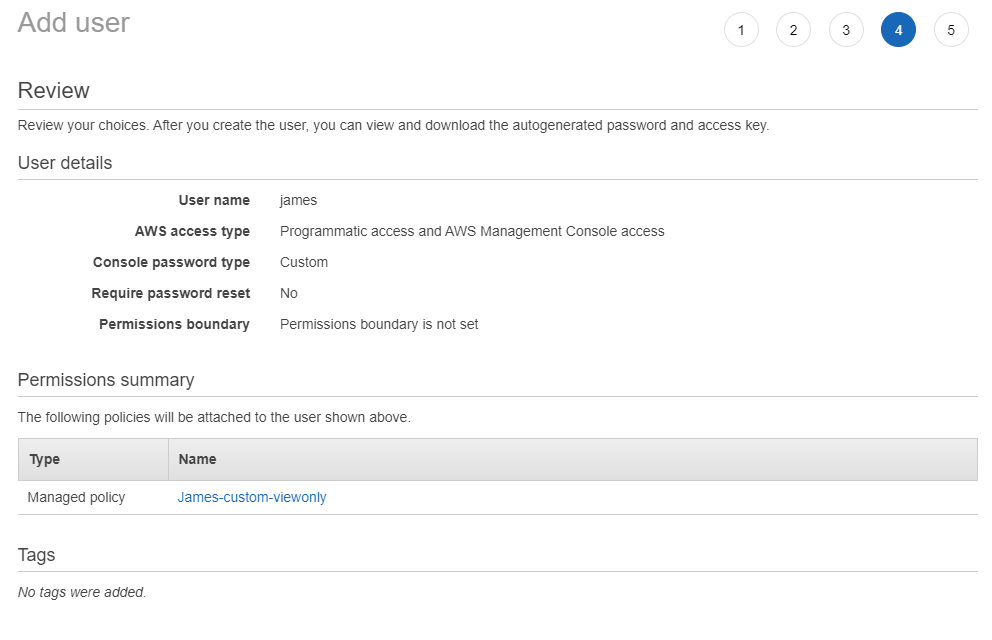Click the Add user page title
Screen dimensions: 992x640
pyautogui.click(x=74, y=23)
